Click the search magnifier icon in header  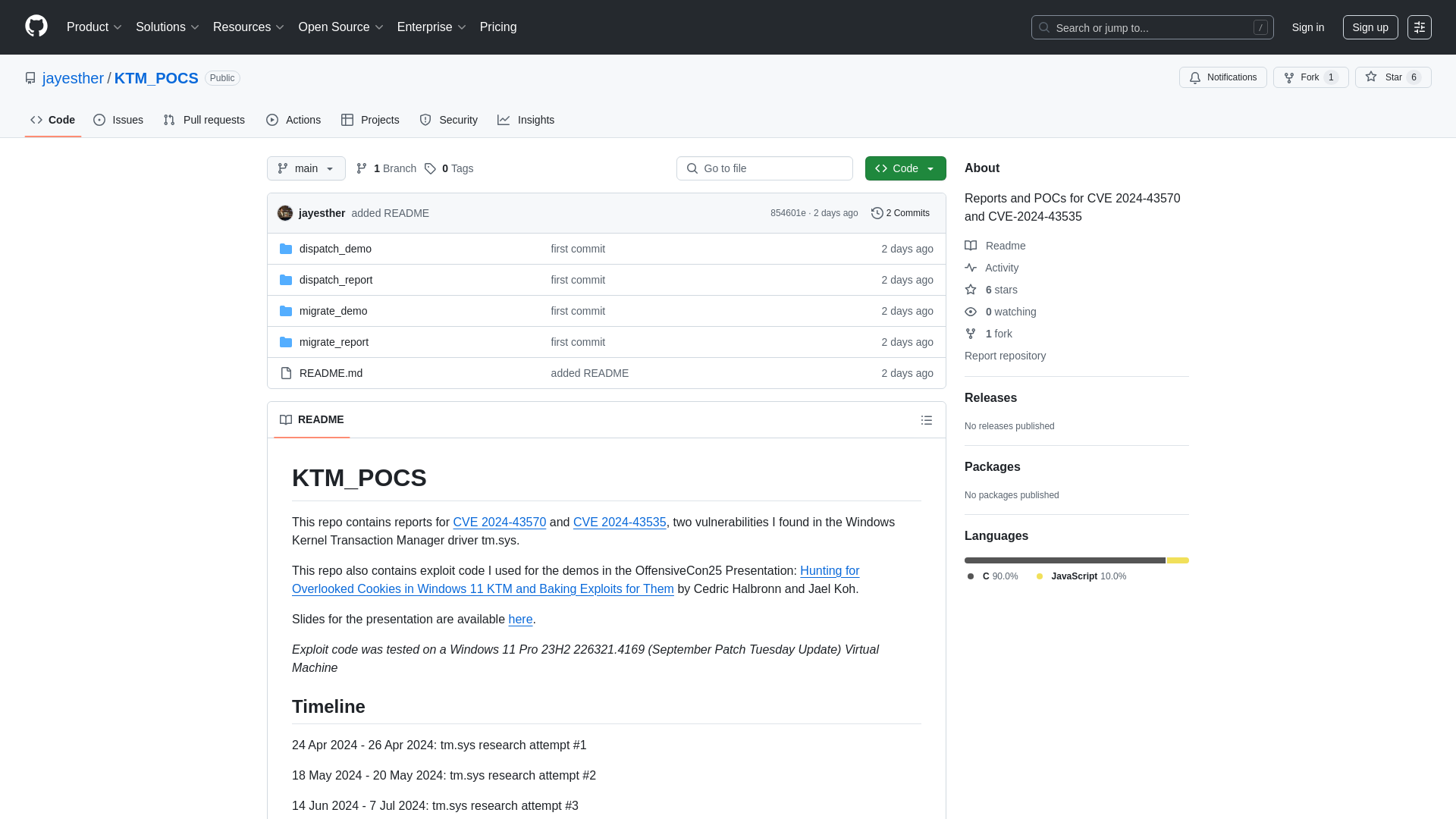click(x=1044, y=27)
